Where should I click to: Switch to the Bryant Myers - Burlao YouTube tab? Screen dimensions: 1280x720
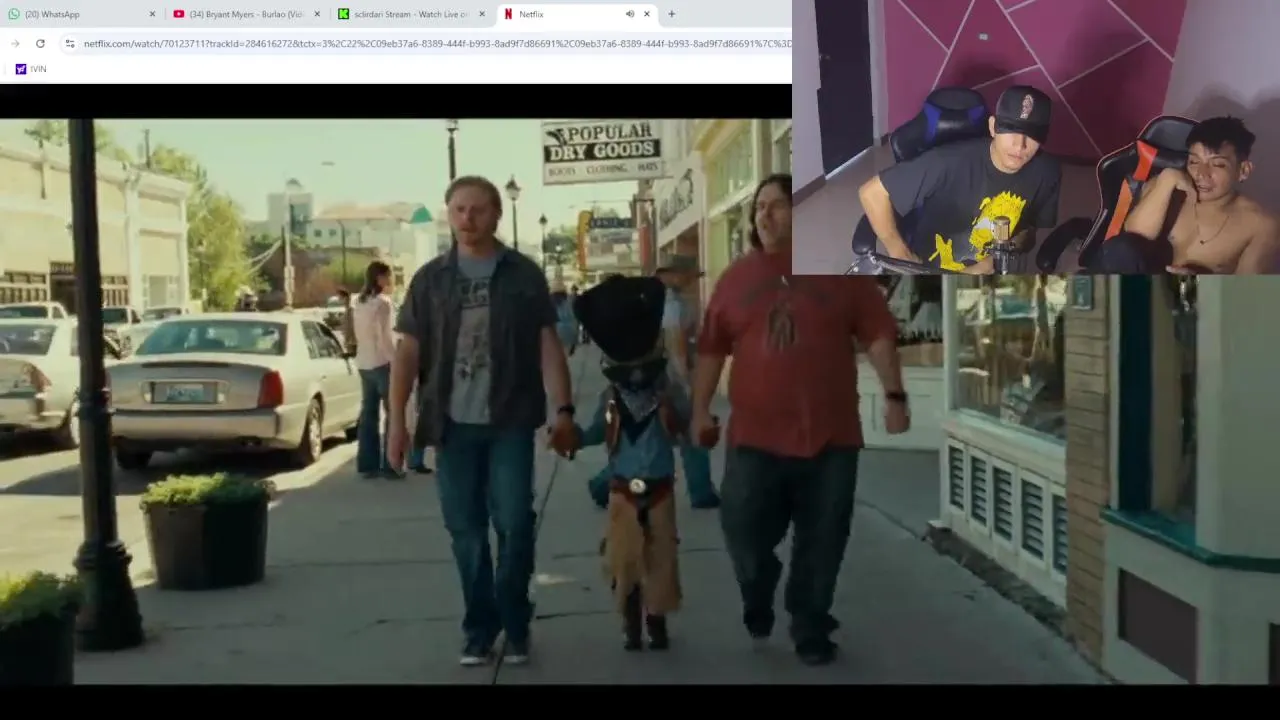click(245, 14)
